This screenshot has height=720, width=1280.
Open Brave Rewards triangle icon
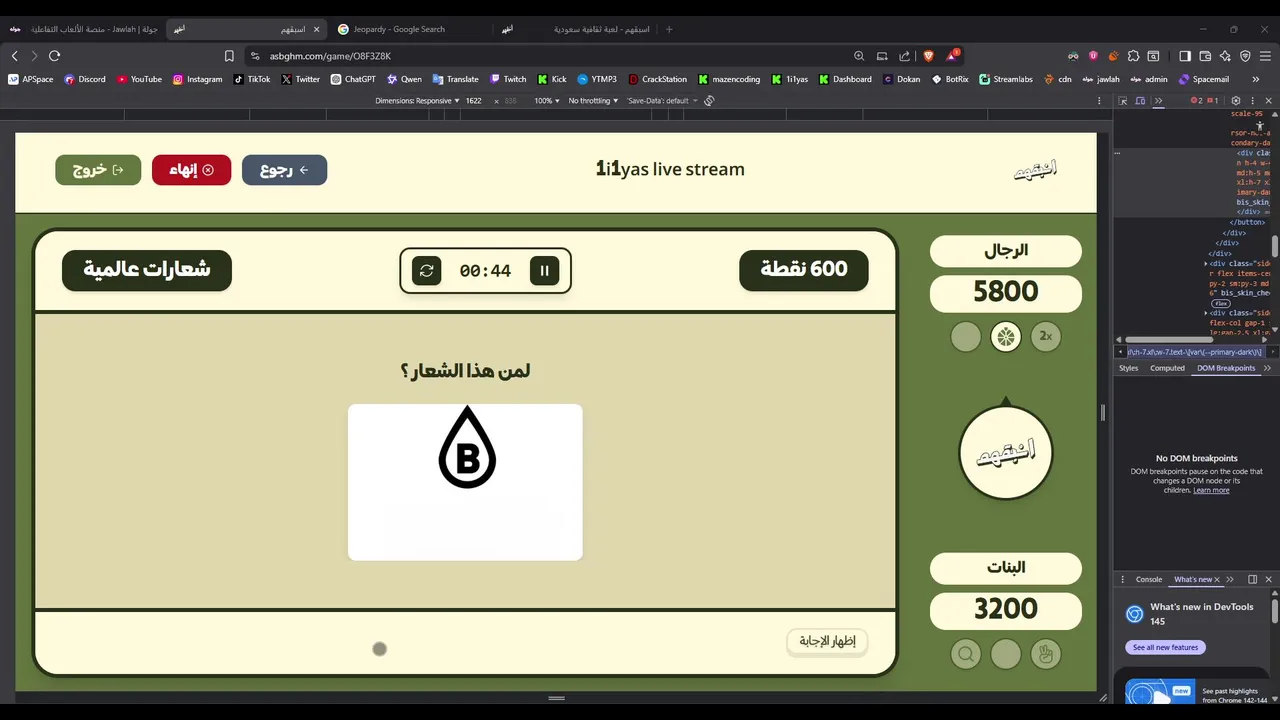[953, 55]
